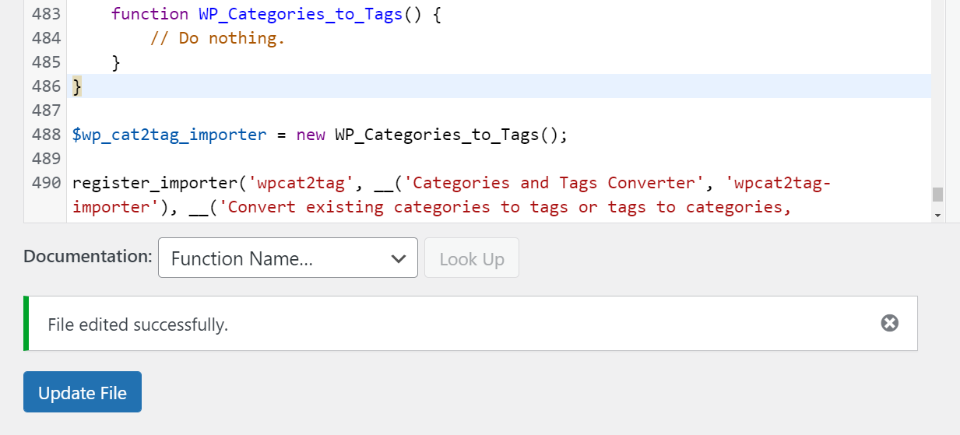Click the editor scrollbar down arrow

pos(937,215)
